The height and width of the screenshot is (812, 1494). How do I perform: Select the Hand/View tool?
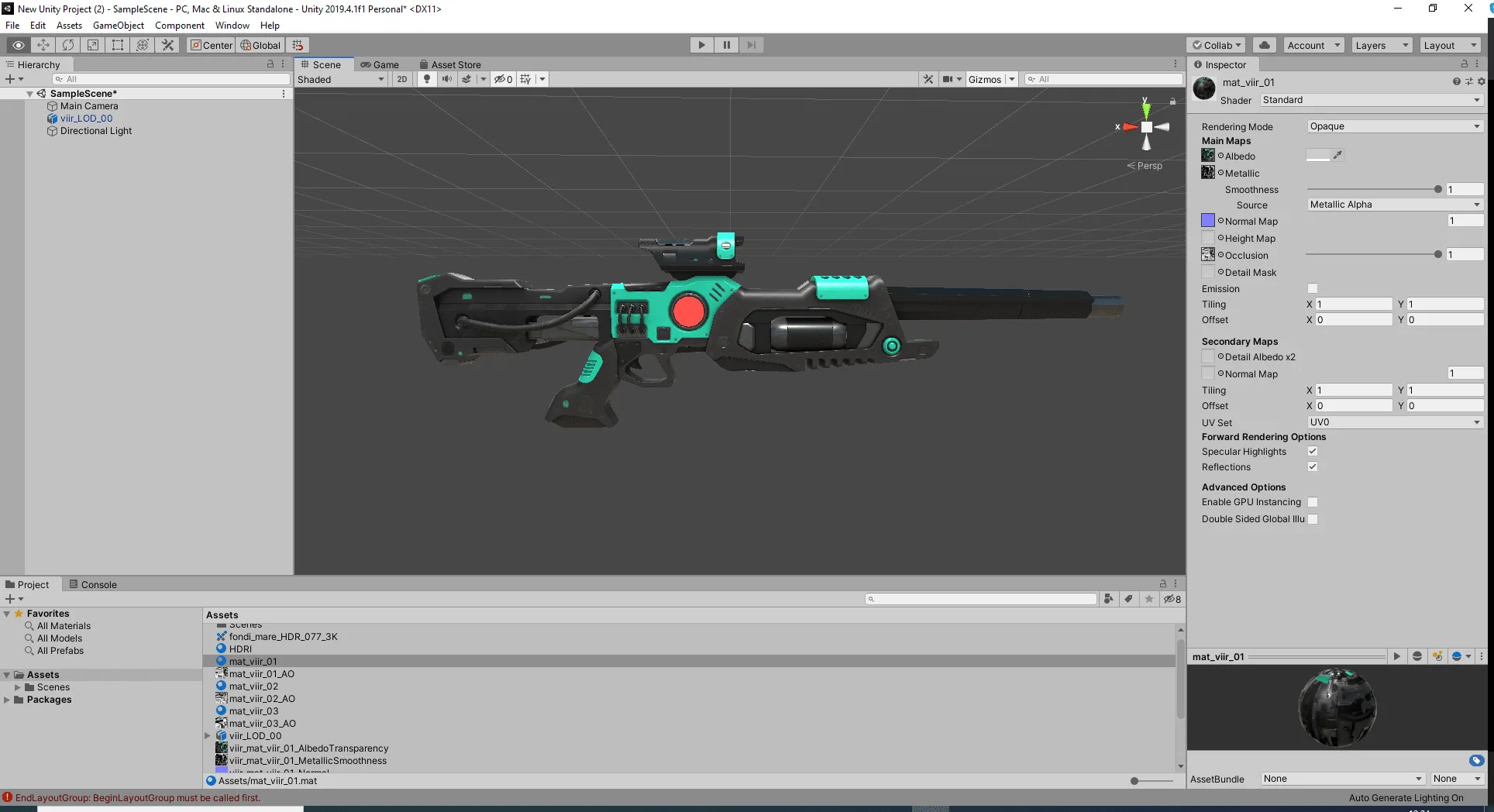19,45
